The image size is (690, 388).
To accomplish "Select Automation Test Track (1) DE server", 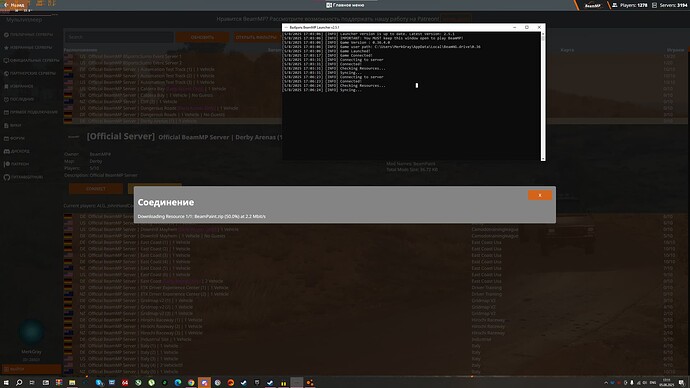I will pyautogui.click(x=172, y=70).
